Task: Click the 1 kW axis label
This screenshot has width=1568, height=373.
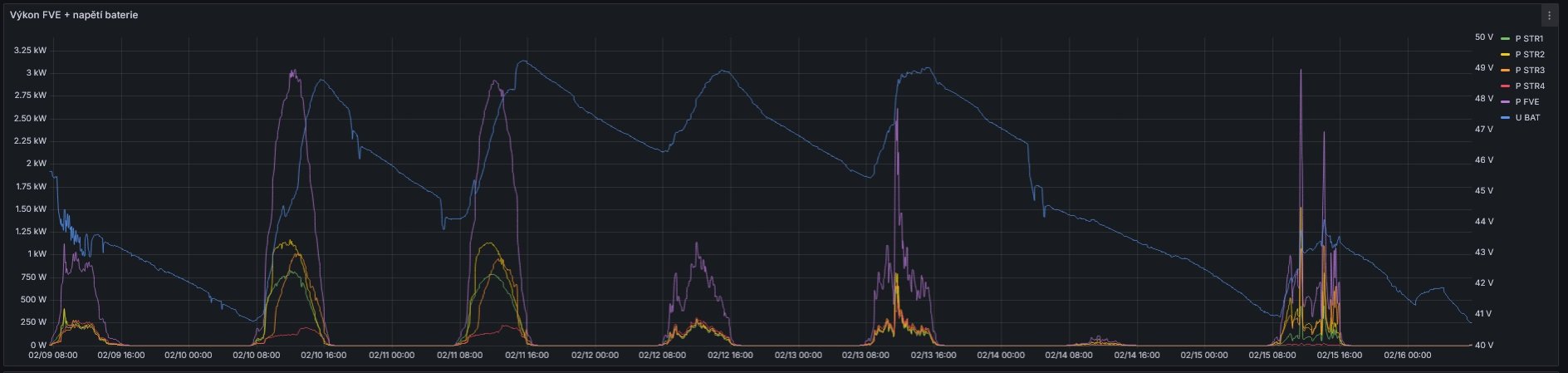Action: pos(37,253)
